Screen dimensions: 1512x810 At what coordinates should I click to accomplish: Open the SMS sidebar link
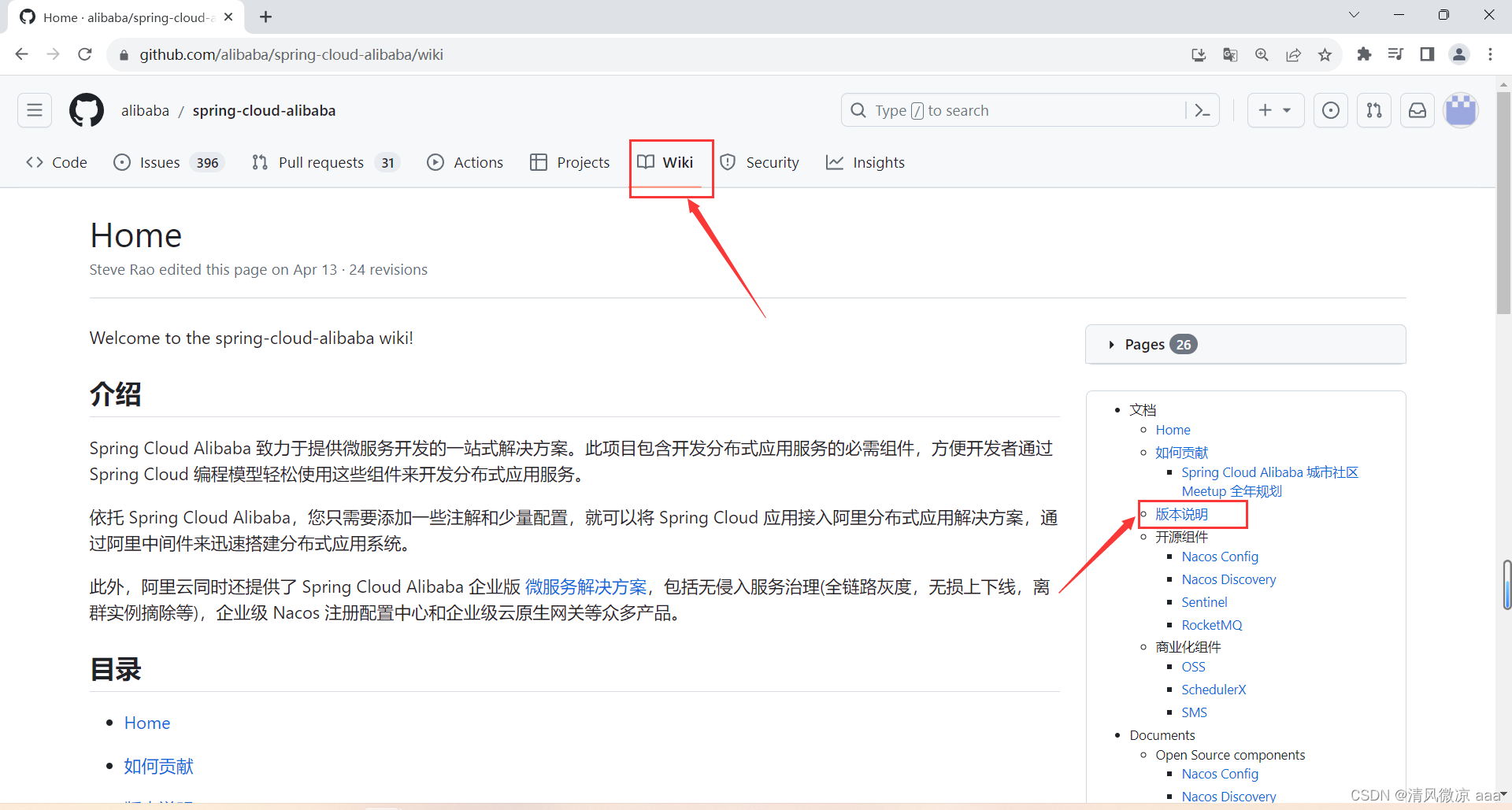[1194, 712]
